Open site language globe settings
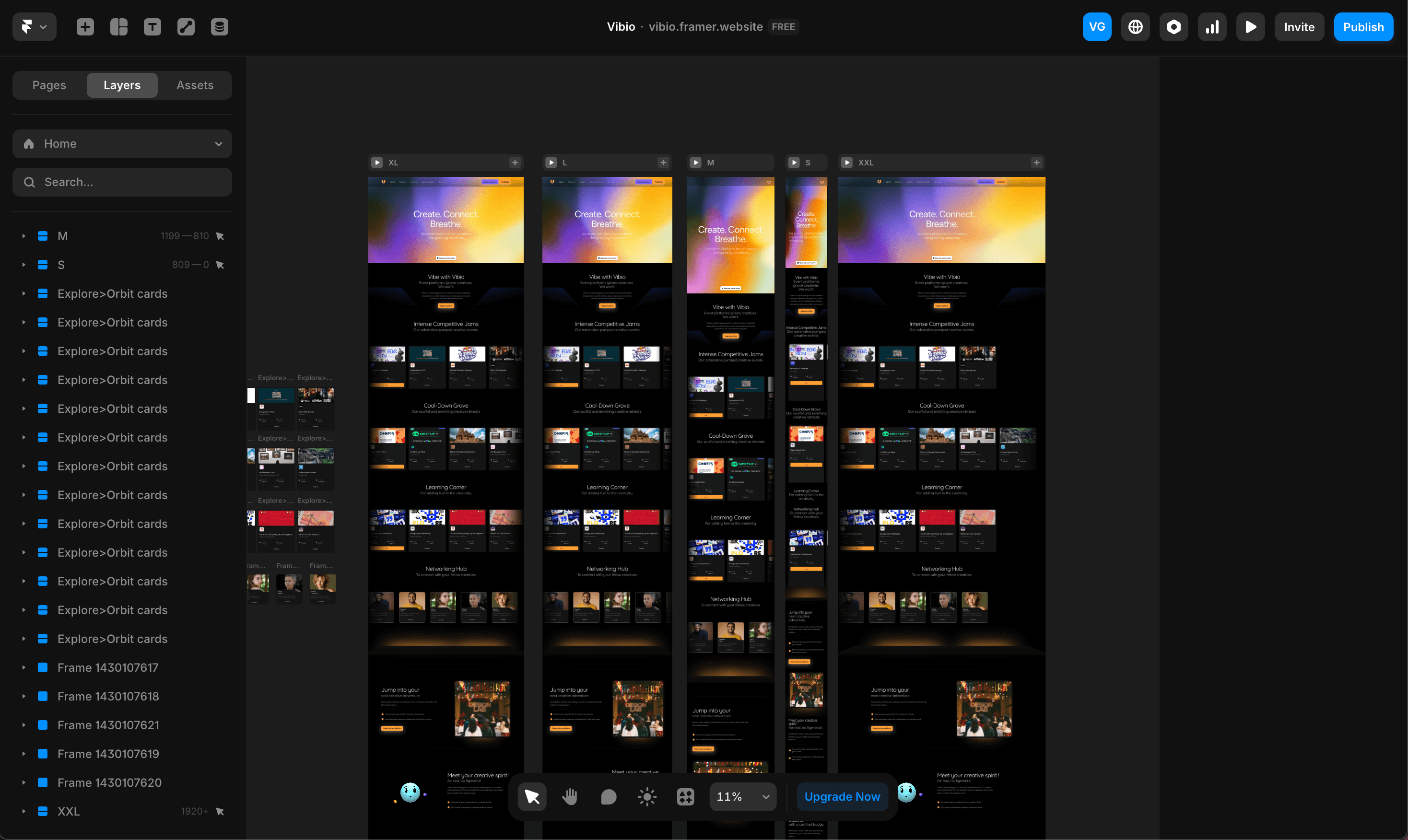The width and height of the screenshot is (1408, 840). (x=1135, y=26)
